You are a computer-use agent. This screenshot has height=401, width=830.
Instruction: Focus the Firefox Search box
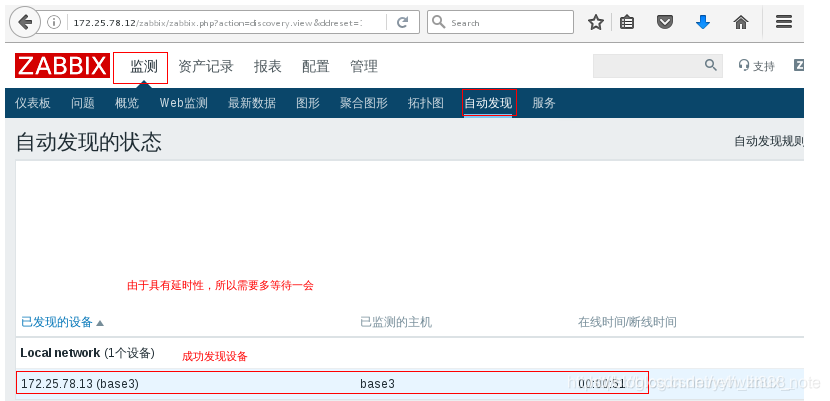(500, 22)
